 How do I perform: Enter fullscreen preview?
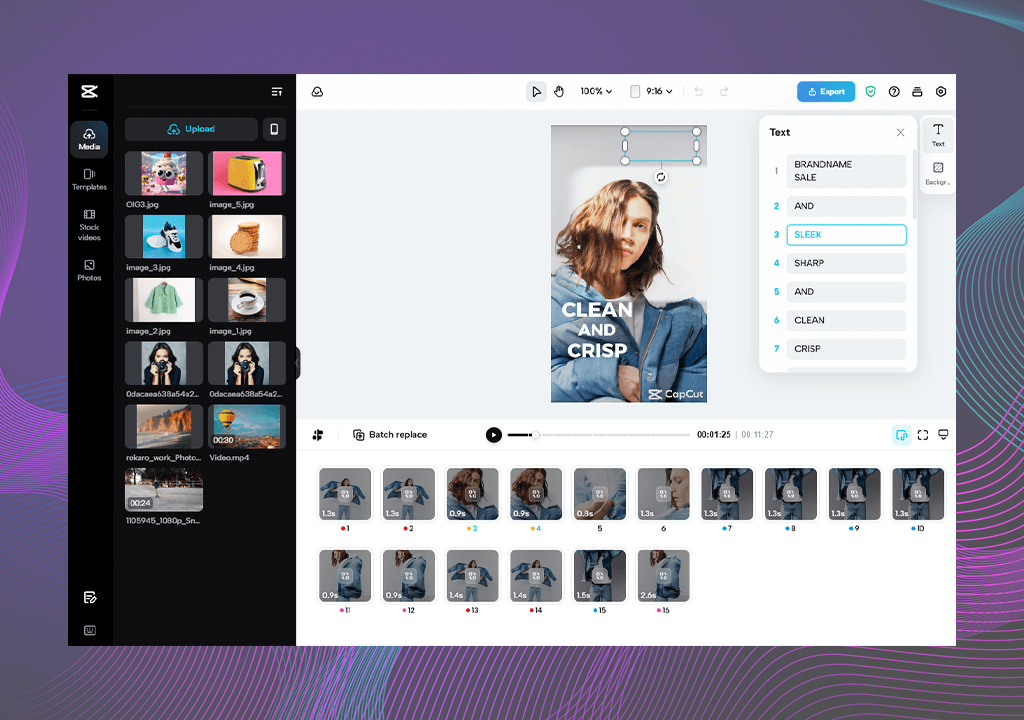pos(923,435)
